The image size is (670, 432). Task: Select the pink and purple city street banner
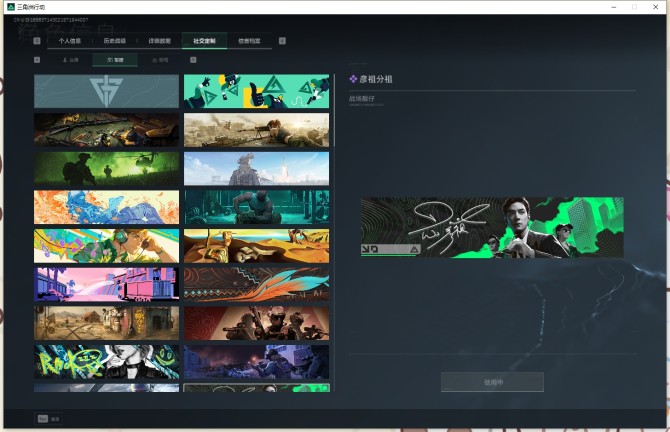tap(106, 285)
